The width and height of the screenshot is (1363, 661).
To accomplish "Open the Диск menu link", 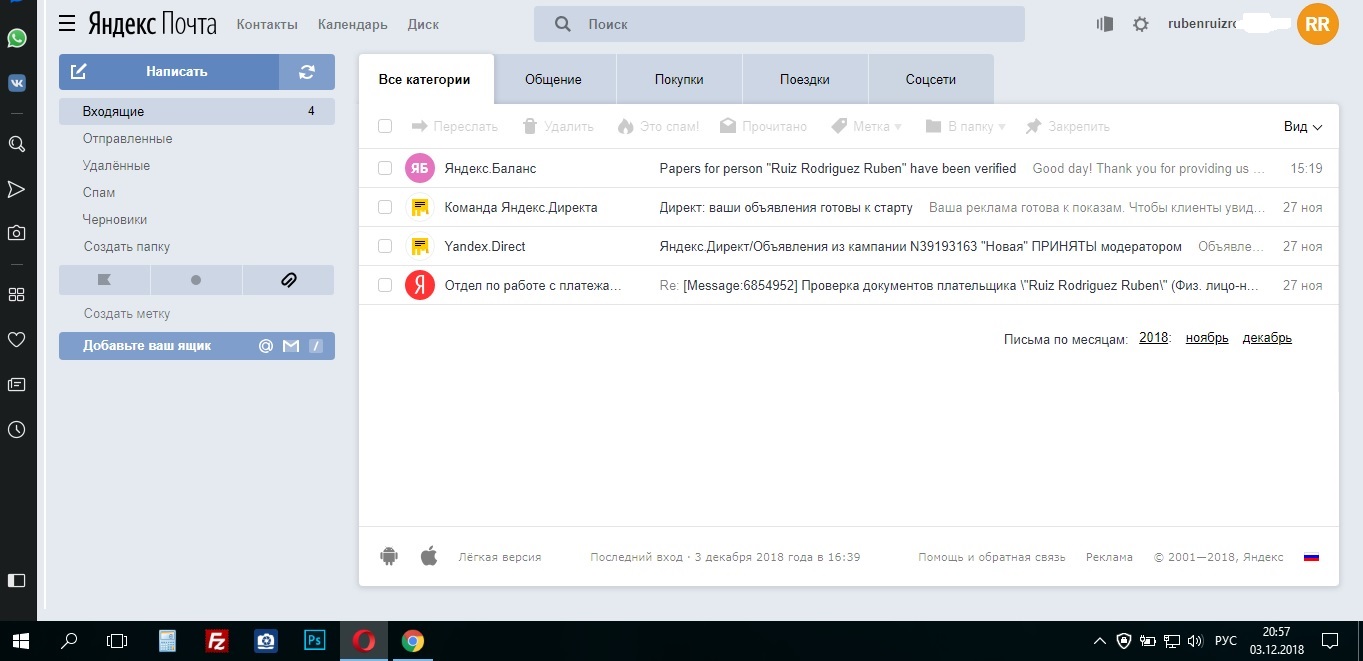I will click(x=423, y=24).
